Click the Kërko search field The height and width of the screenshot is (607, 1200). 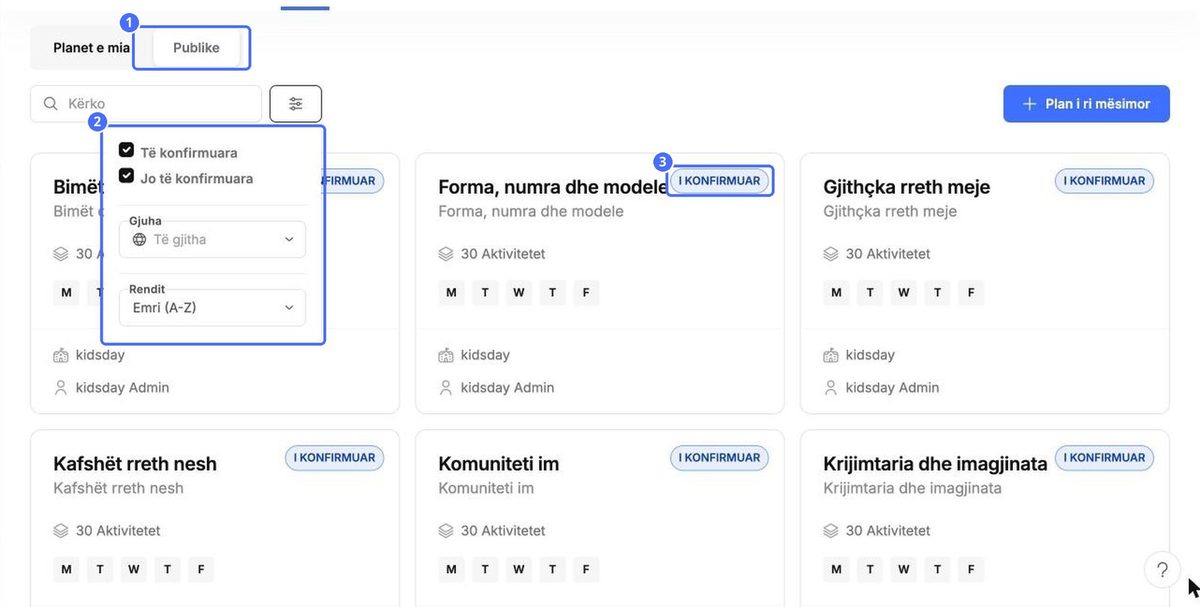(x=146, y=104)
